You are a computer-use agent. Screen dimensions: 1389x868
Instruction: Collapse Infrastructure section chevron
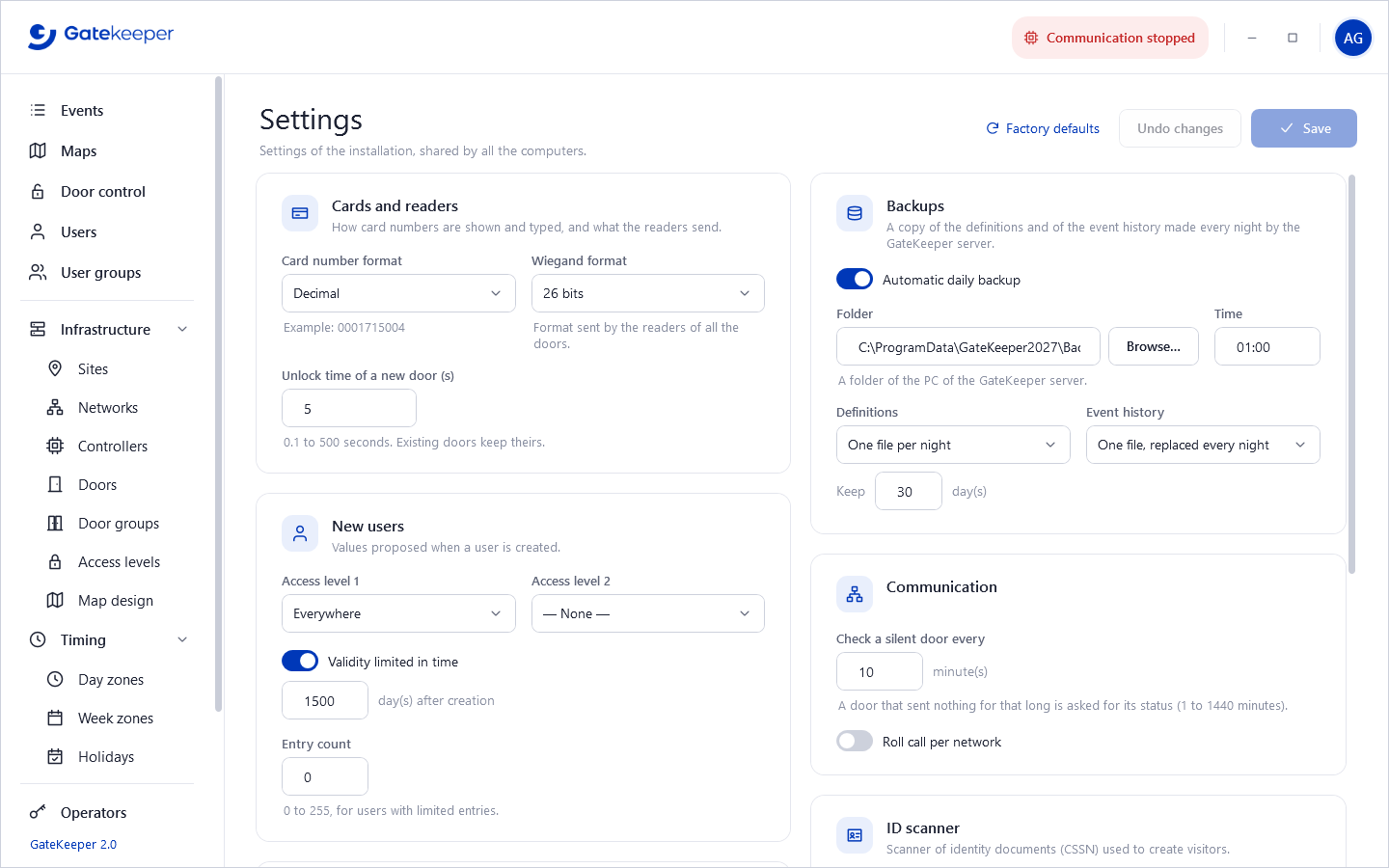click(182, 329)
